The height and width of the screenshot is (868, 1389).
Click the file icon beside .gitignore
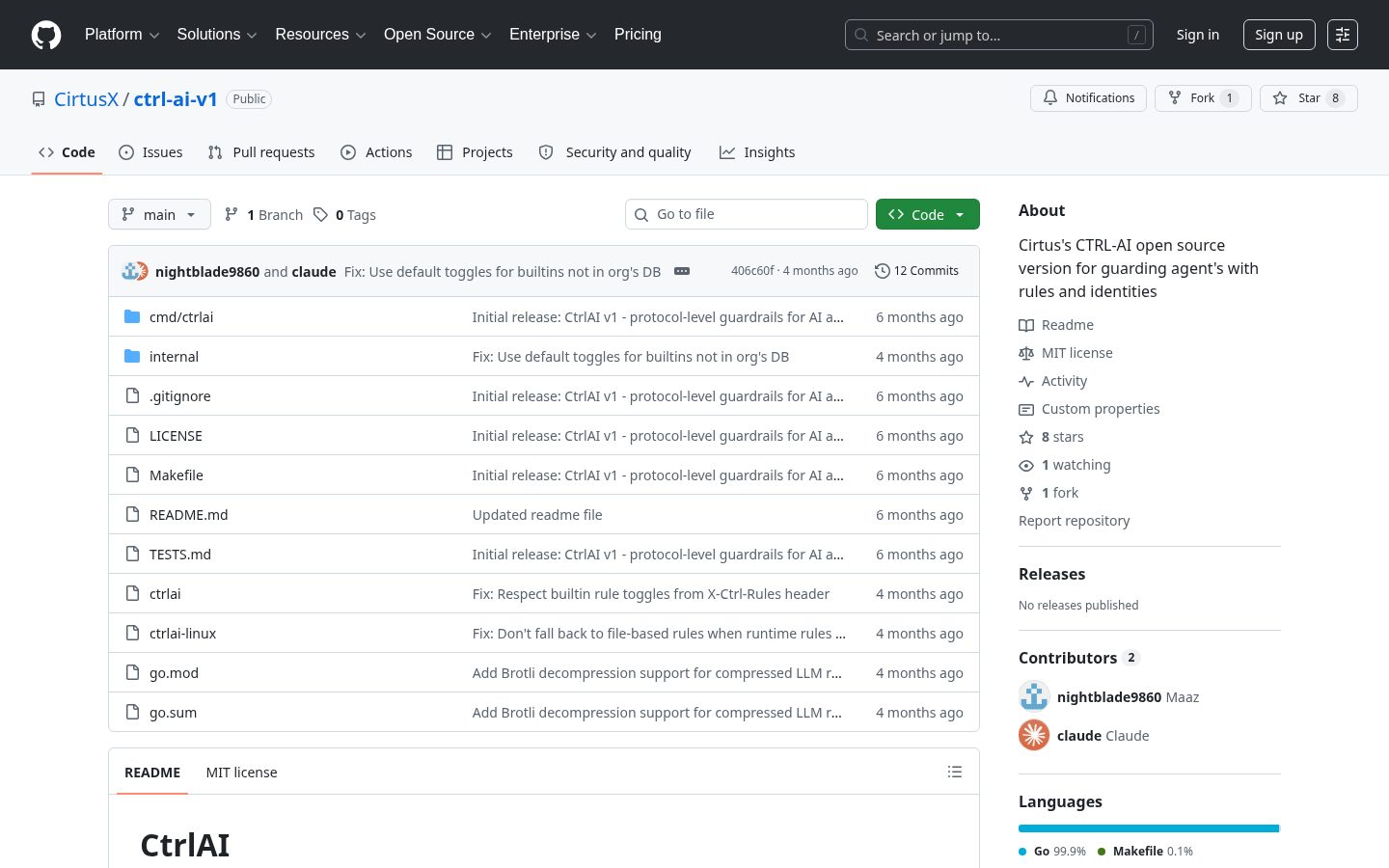(132, 396)
